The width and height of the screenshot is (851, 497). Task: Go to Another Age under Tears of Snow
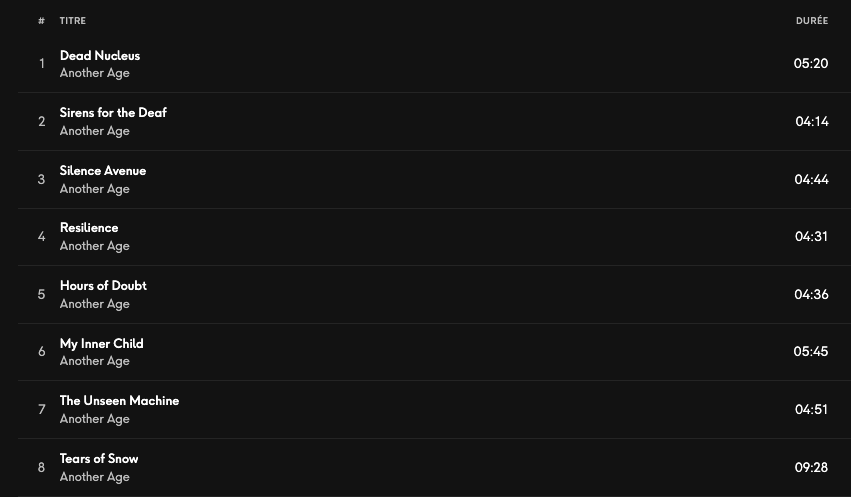tap(95, 477)
